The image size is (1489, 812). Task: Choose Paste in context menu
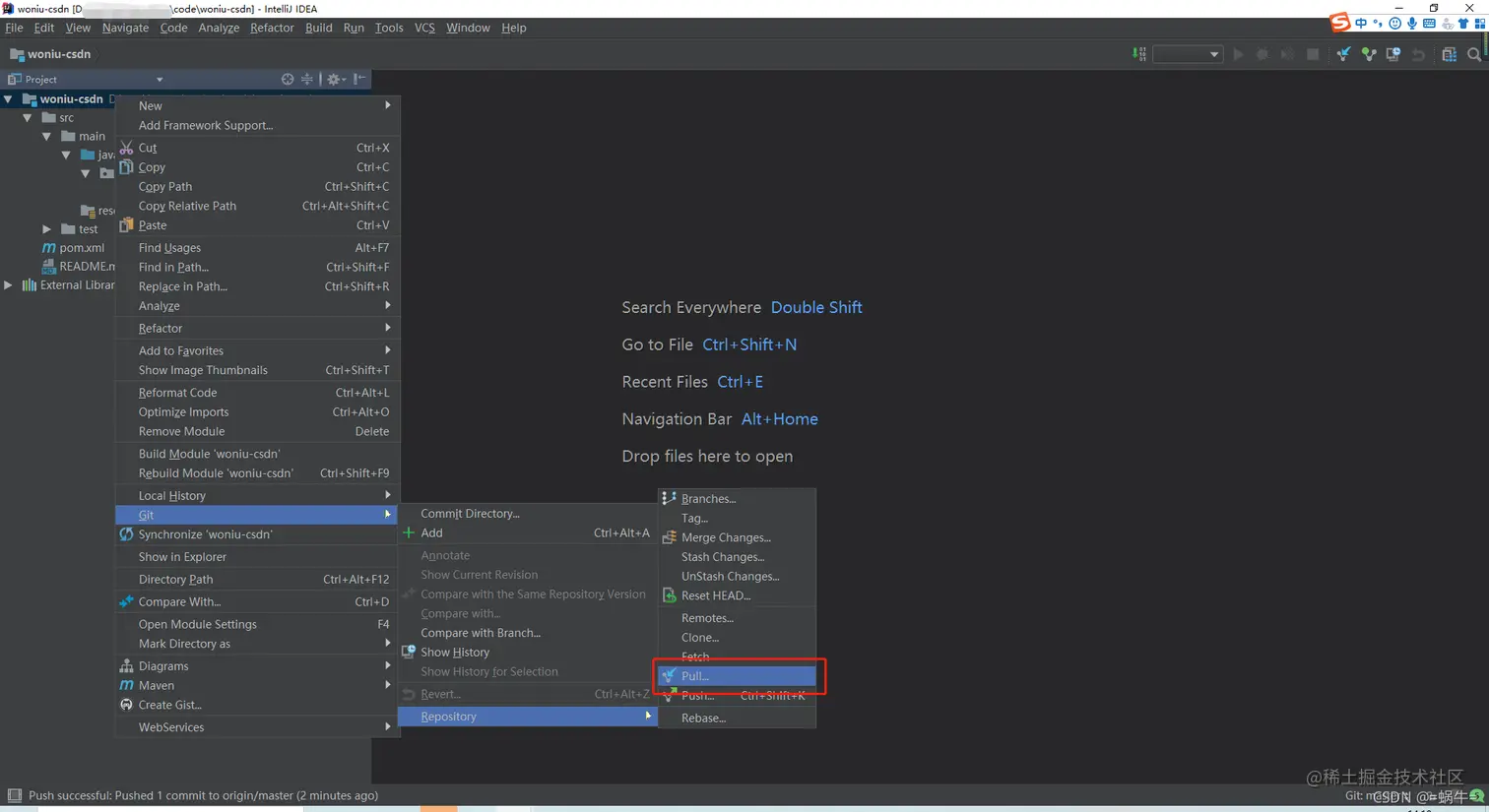[258, 225]
